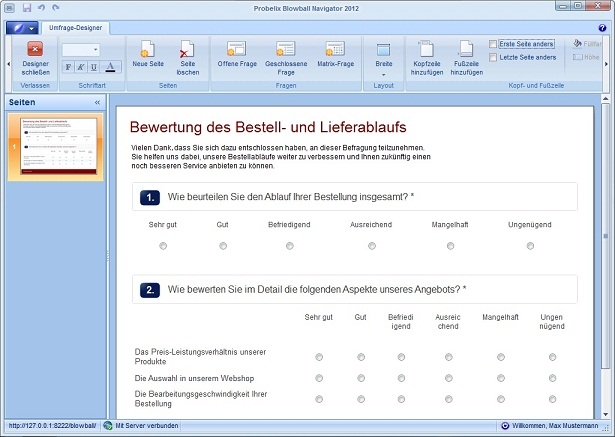Open the help question mark button

pos(604,28)
